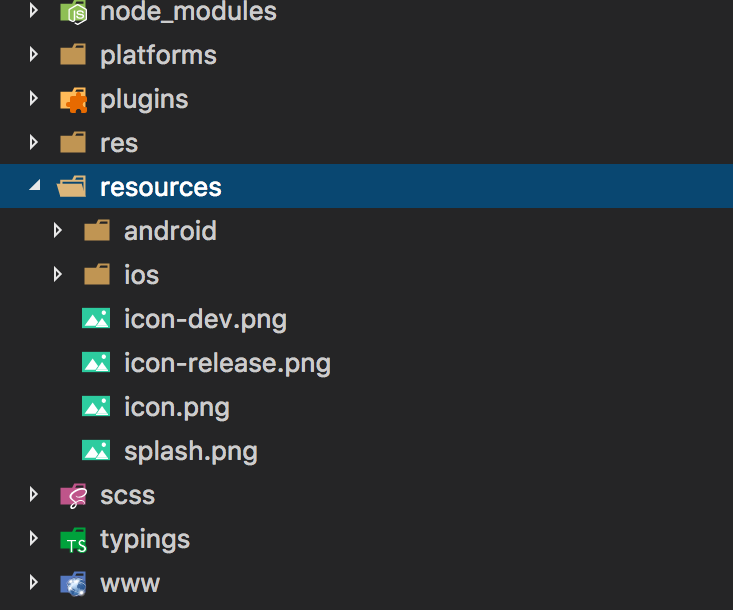
Task: Click the typings TypeScript folder icon
Action: point(73,540)
